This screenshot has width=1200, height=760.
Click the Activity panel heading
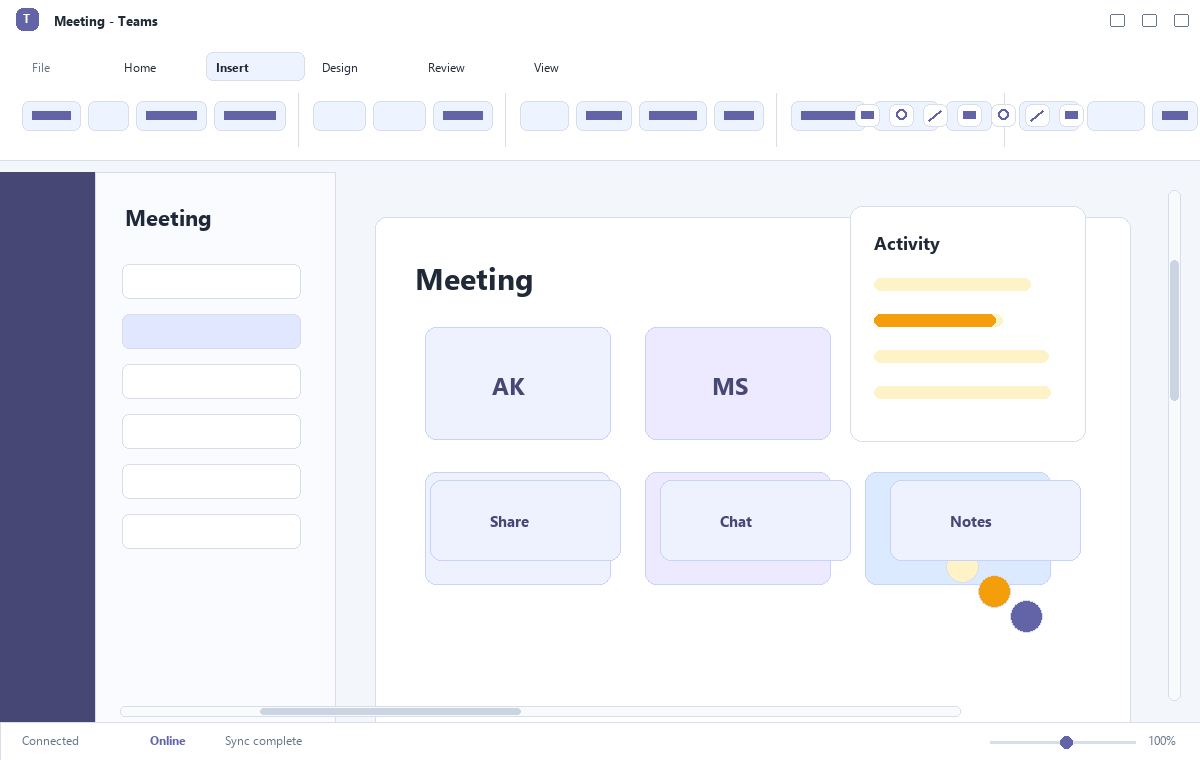(907, 243)
